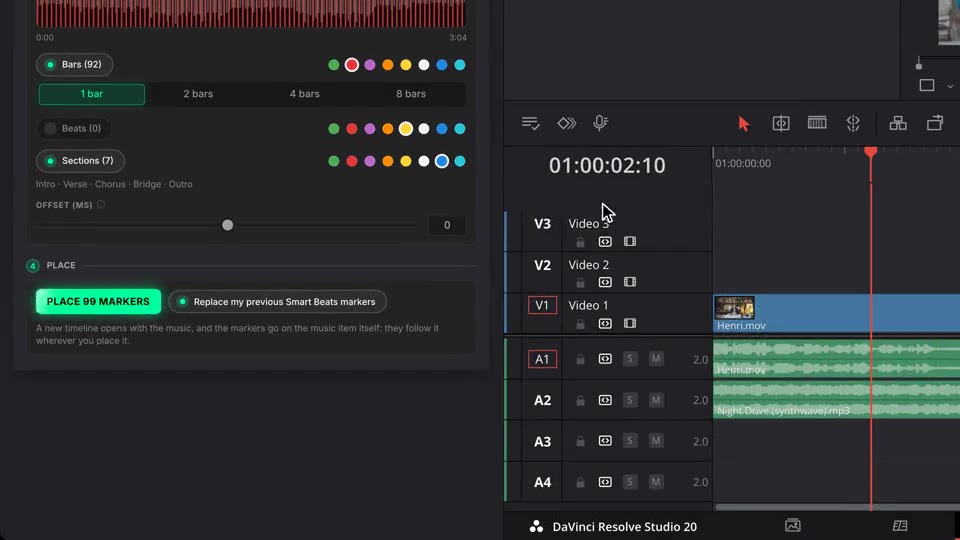Open the viewer layout dropdown chevron
This screenshot has width=960, height=540.
(x=950, y=86)
